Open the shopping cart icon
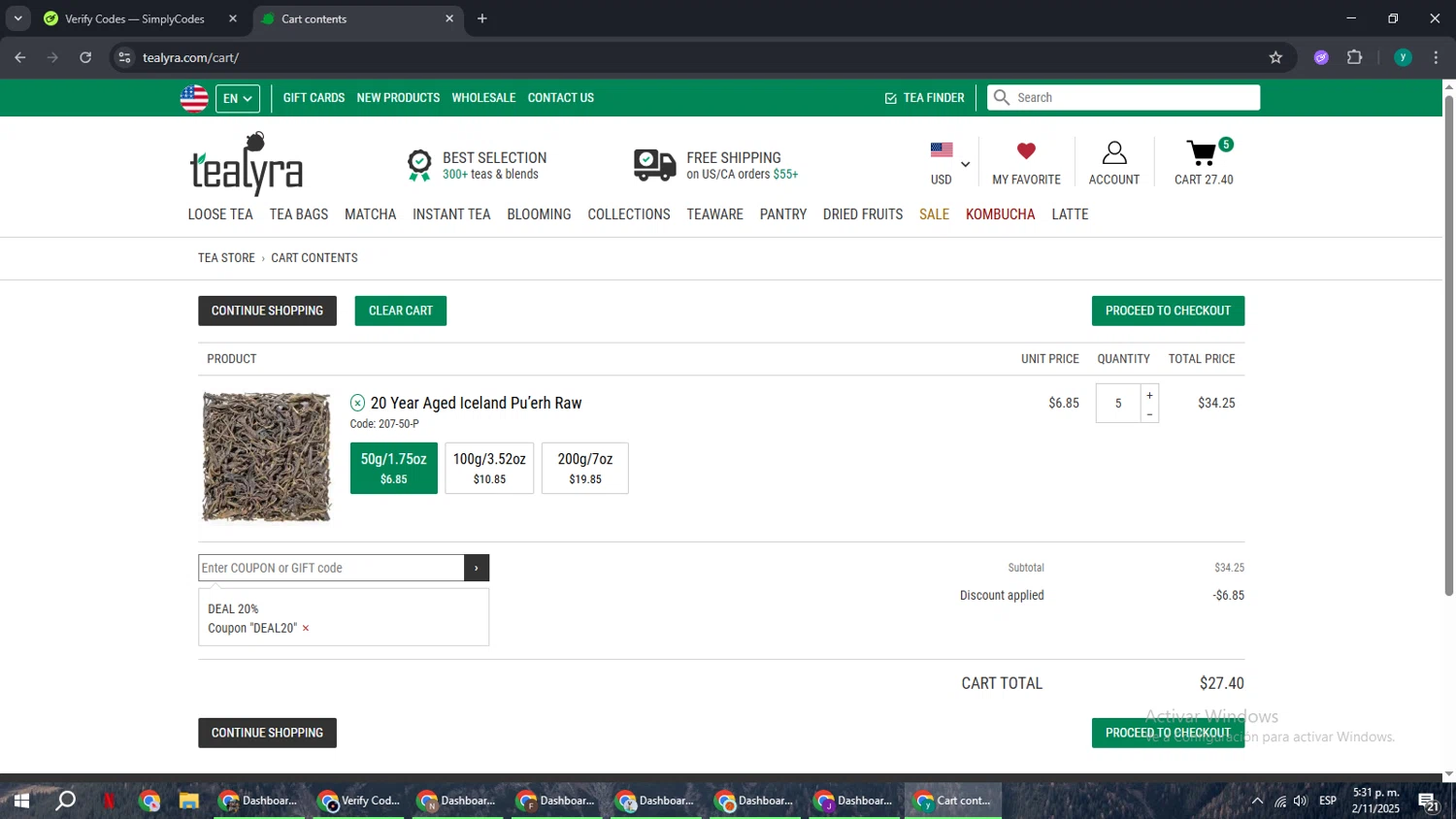This screenshot has height=819, width=1456. (1202, 154)
